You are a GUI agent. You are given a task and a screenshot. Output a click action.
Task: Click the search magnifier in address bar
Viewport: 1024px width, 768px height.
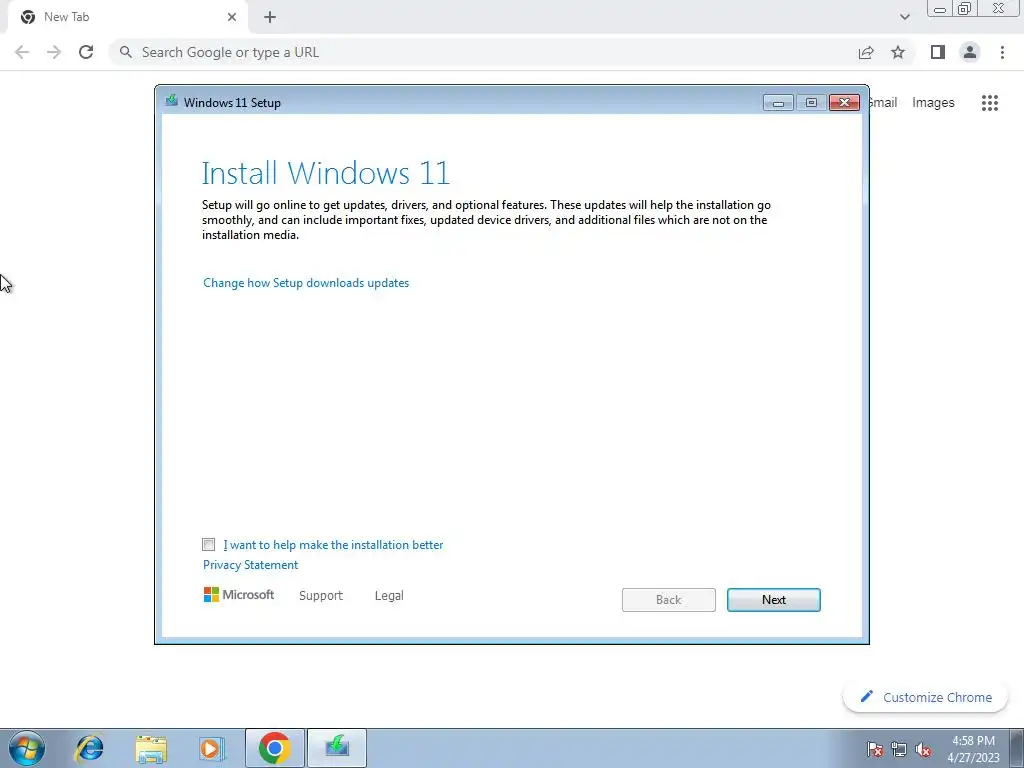coord(126,52)
